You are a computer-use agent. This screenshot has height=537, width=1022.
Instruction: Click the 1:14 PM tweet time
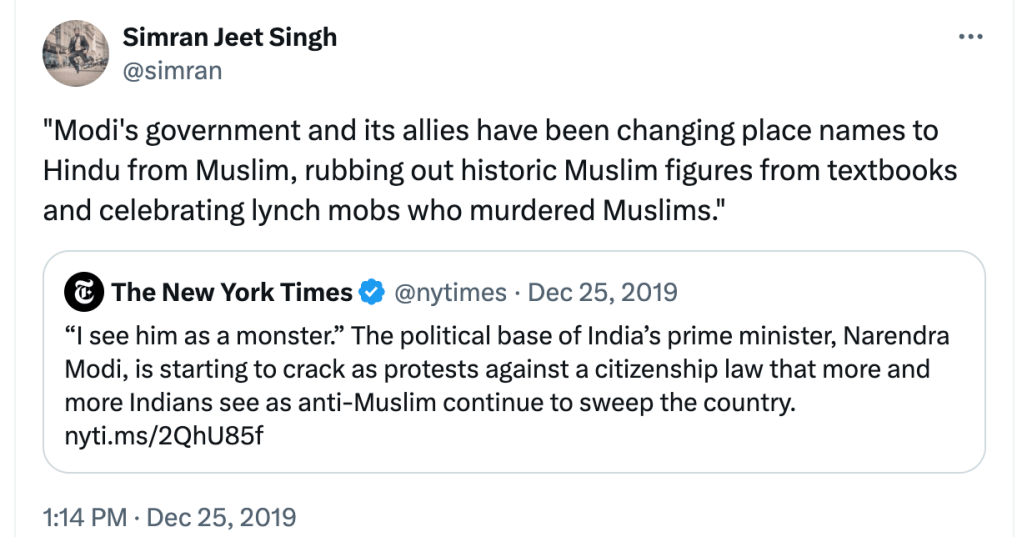(84, 517)
